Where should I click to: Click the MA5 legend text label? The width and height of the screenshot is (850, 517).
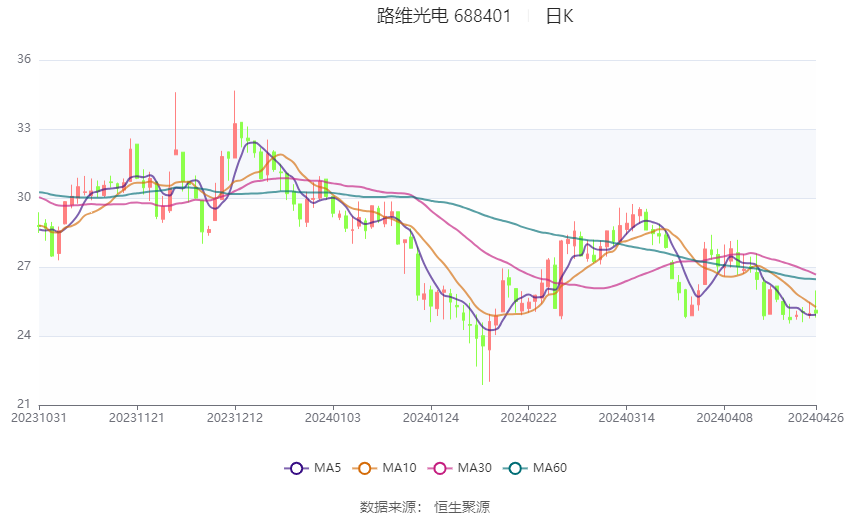(x=327, y=468)
